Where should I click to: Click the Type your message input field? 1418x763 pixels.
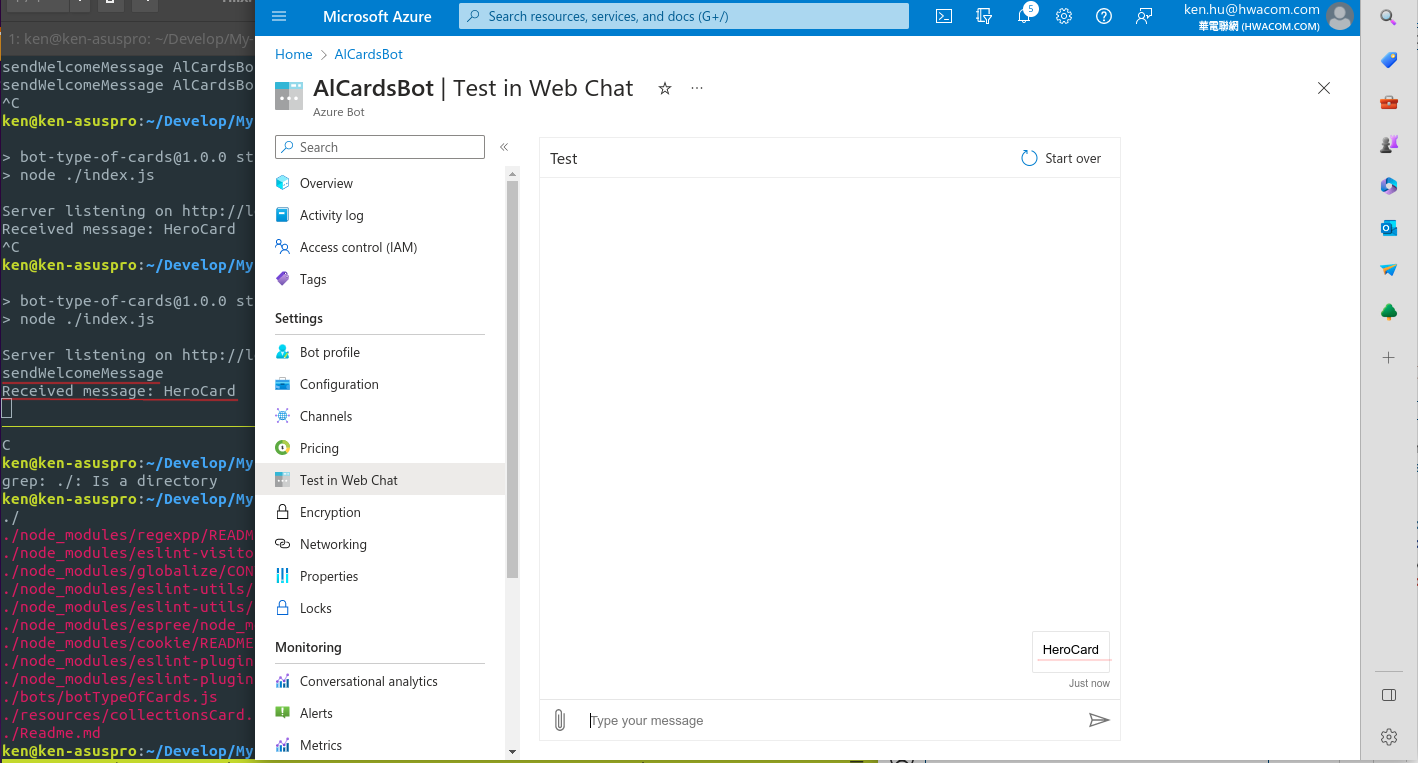point(700,719)
